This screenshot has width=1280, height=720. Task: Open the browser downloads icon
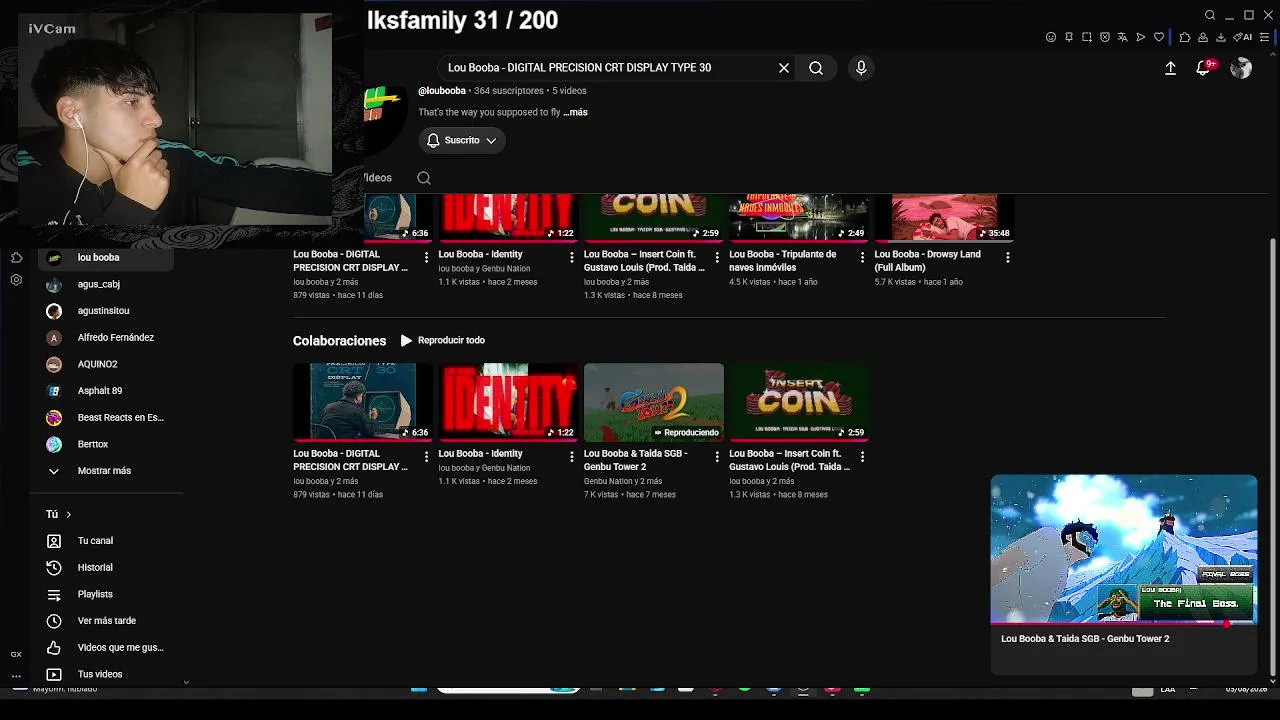(x=1221, y=37)
